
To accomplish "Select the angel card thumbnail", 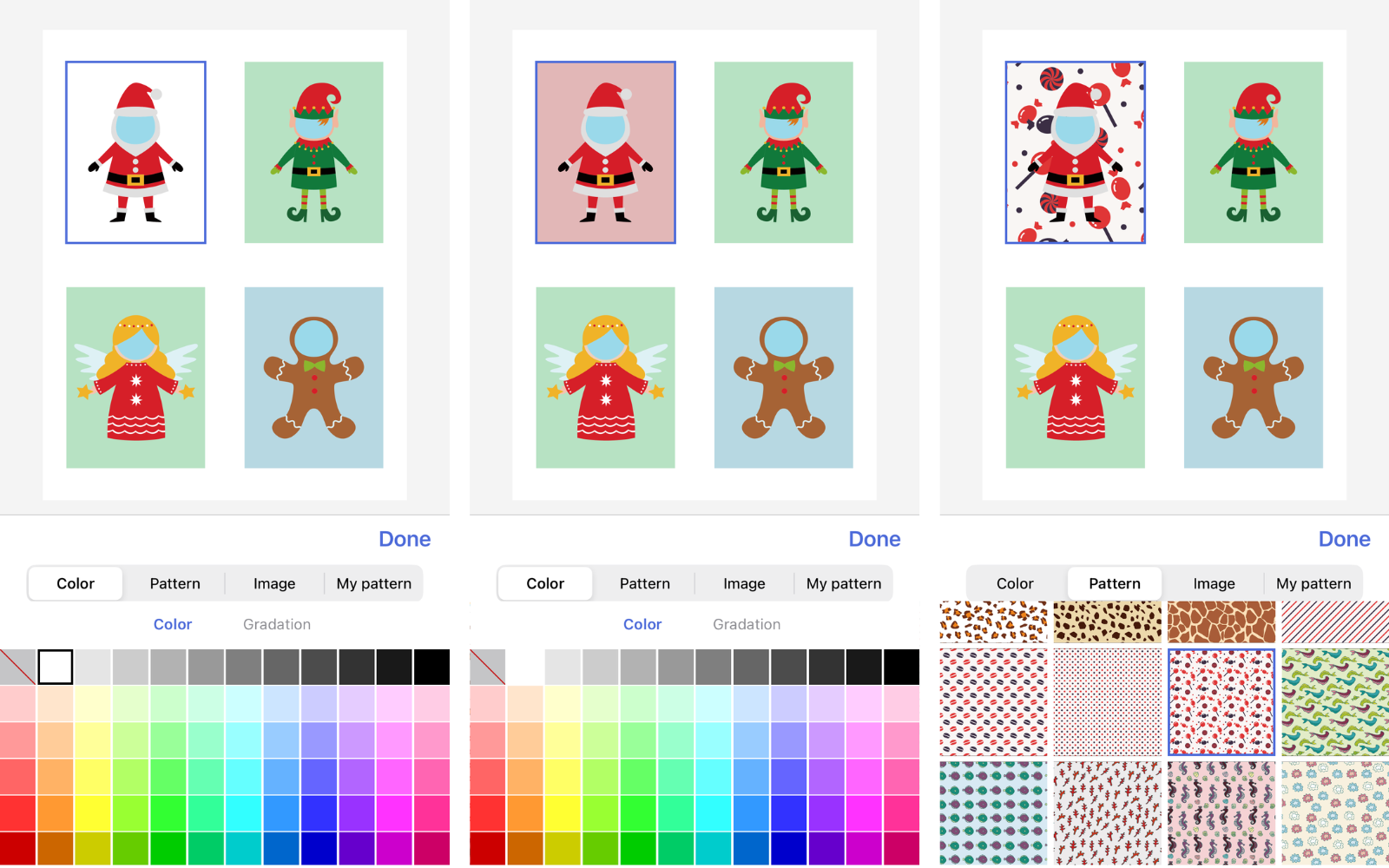I will tap(135, 377).
